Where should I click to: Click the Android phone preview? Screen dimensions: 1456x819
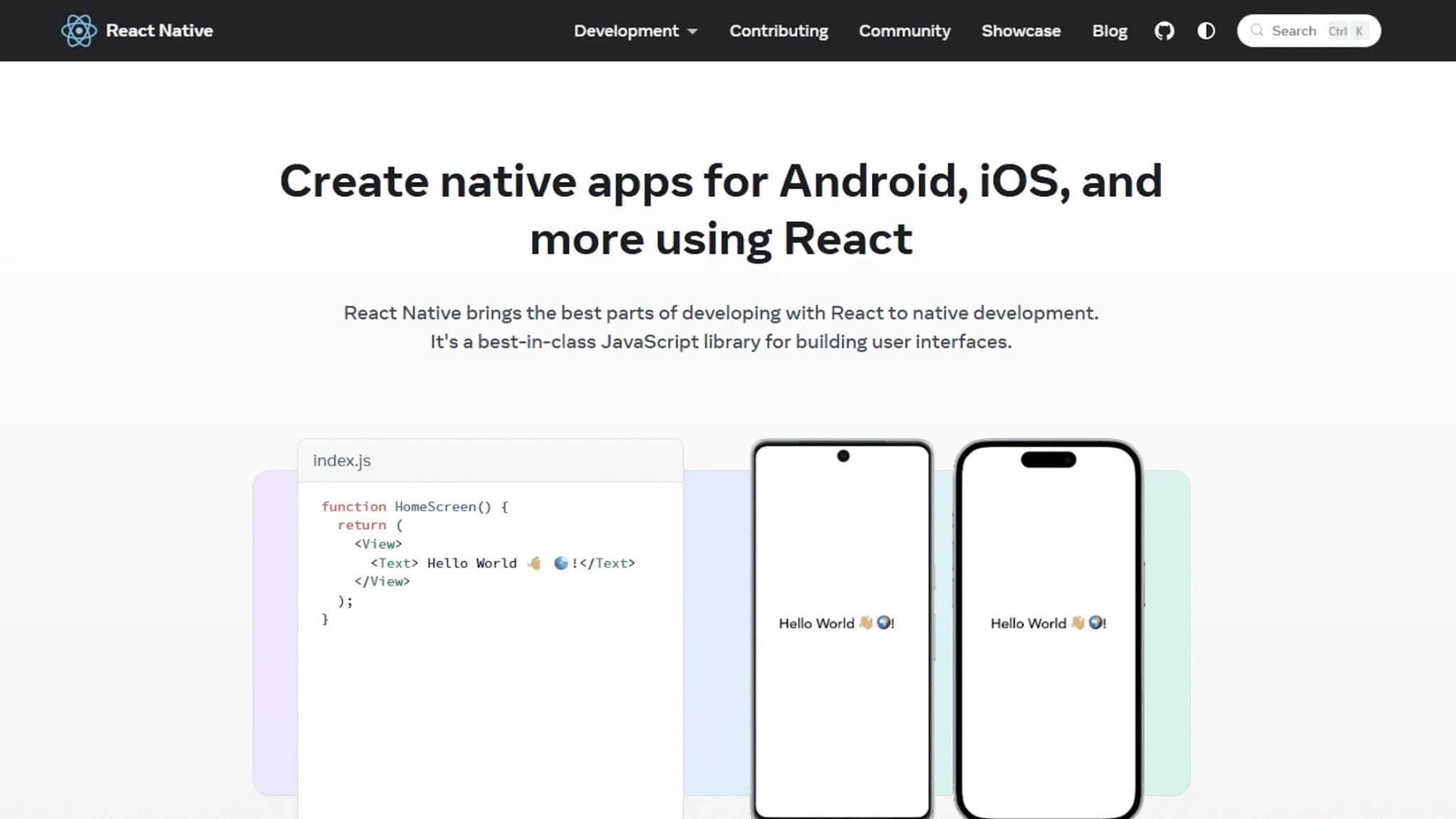(x=842, y=629)
